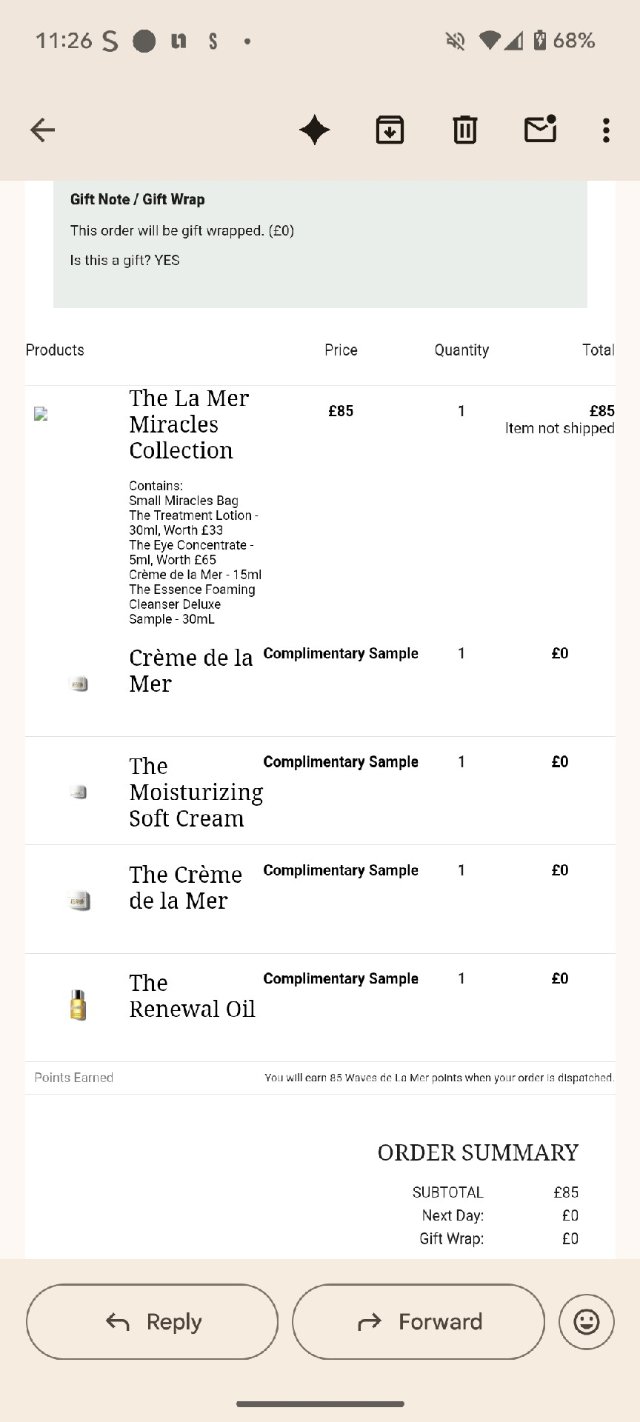The height and width of the screenshot is (1422, 640).
Task: Go back using the arrow icon
Action: point(42,130)
